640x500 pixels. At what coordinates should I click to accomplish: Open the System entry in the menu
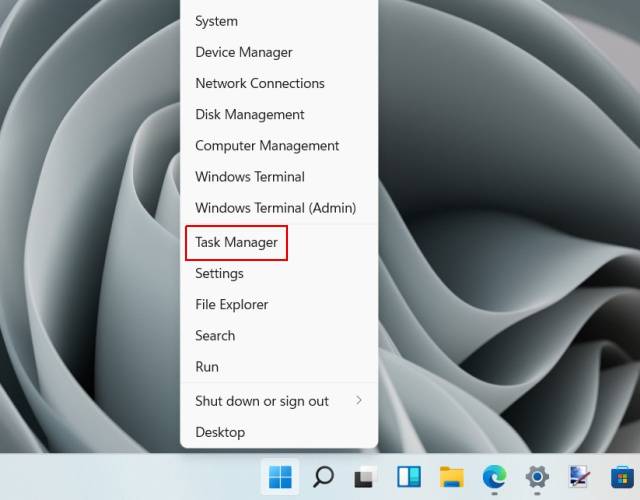pyautogui.click(x=279, y=21)
